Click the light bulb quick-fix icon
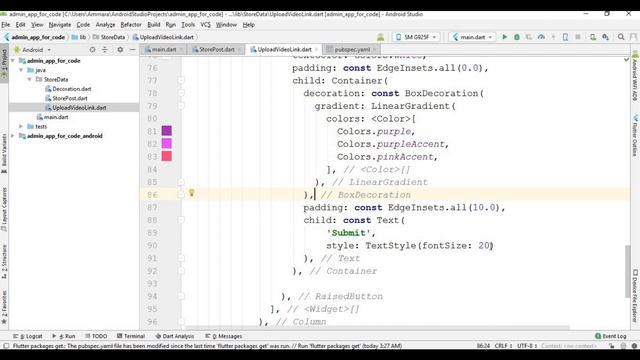The height and width of the screenshot is (360, 640). [191, 193]
